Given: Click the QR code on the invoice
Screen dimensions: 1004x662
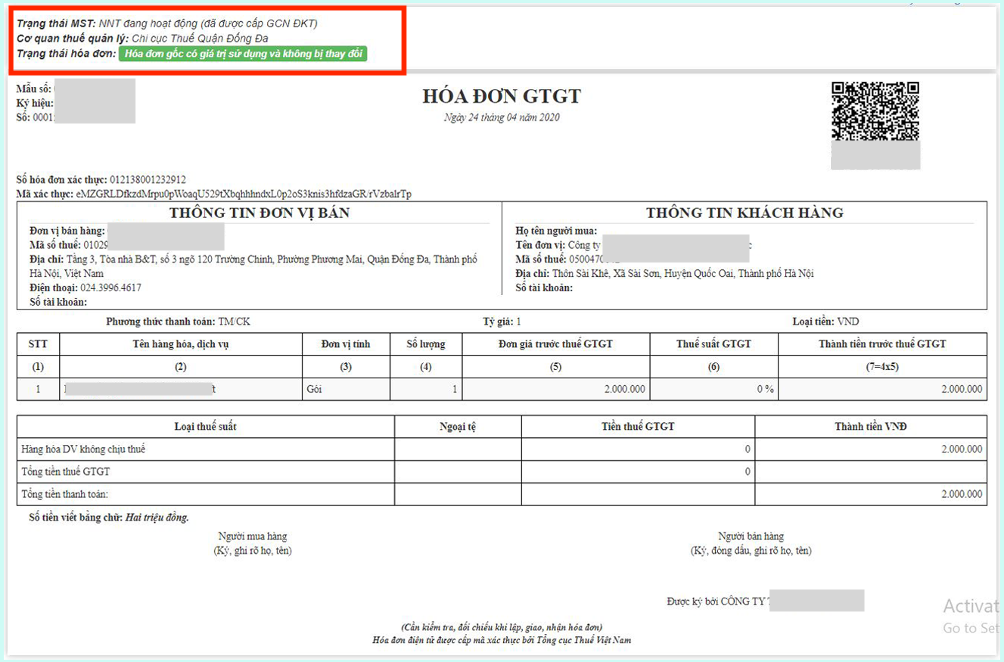Looking at the screenshot, I should [875, 111].
